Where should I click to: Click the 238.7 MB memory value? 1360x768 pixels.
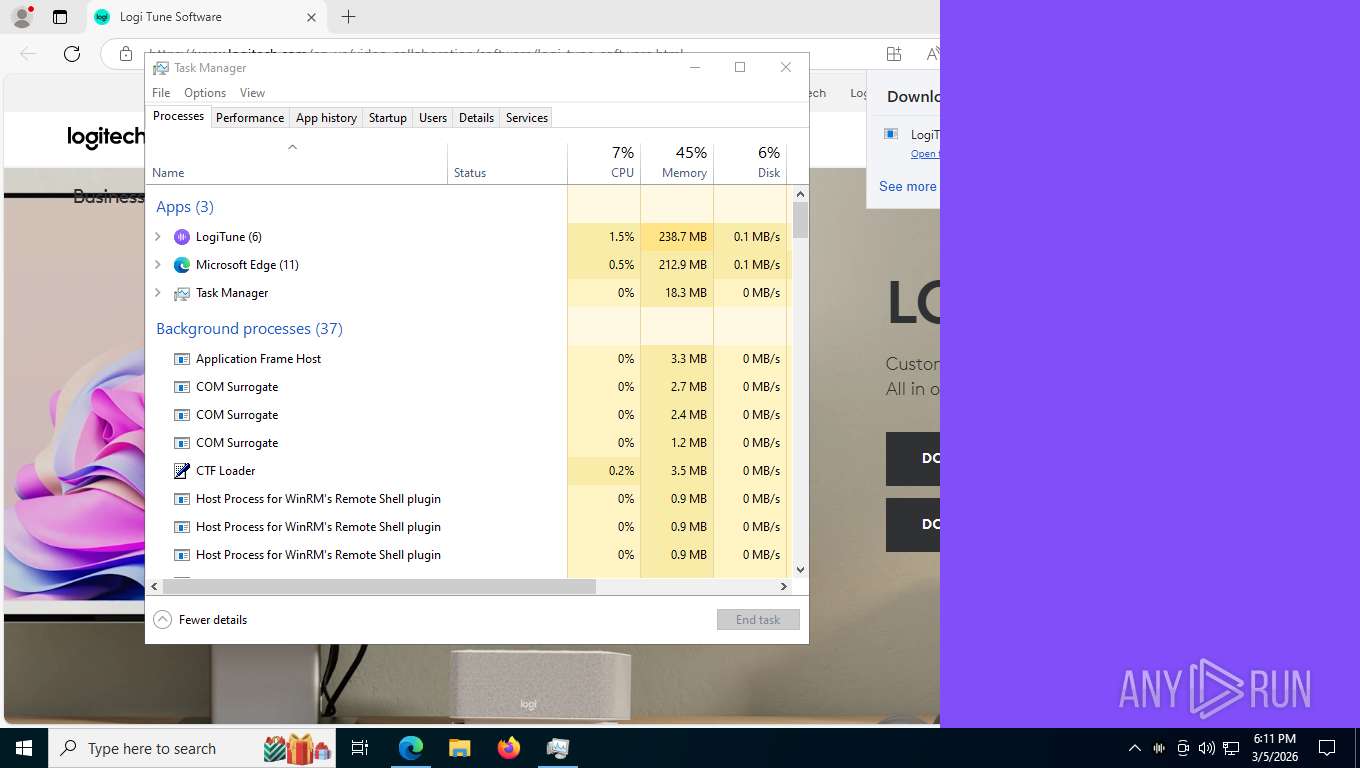click(x=683, y=237)
